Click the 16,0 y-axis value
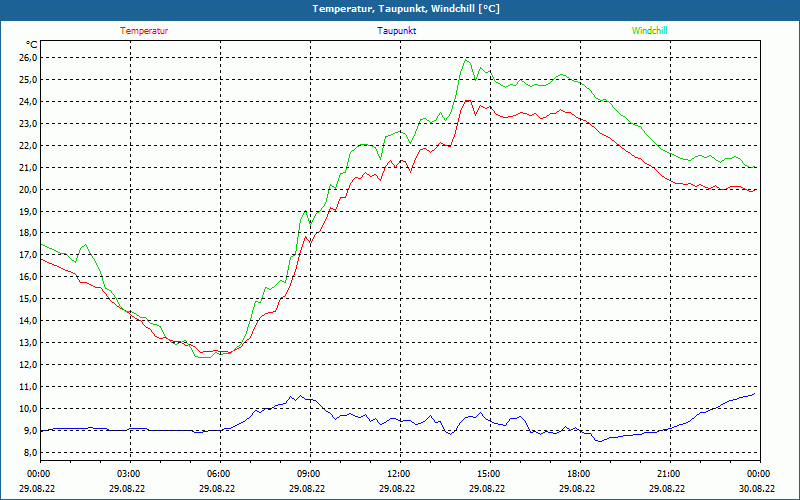This screenshot has width=800, height=500. [x=28, y=277]
